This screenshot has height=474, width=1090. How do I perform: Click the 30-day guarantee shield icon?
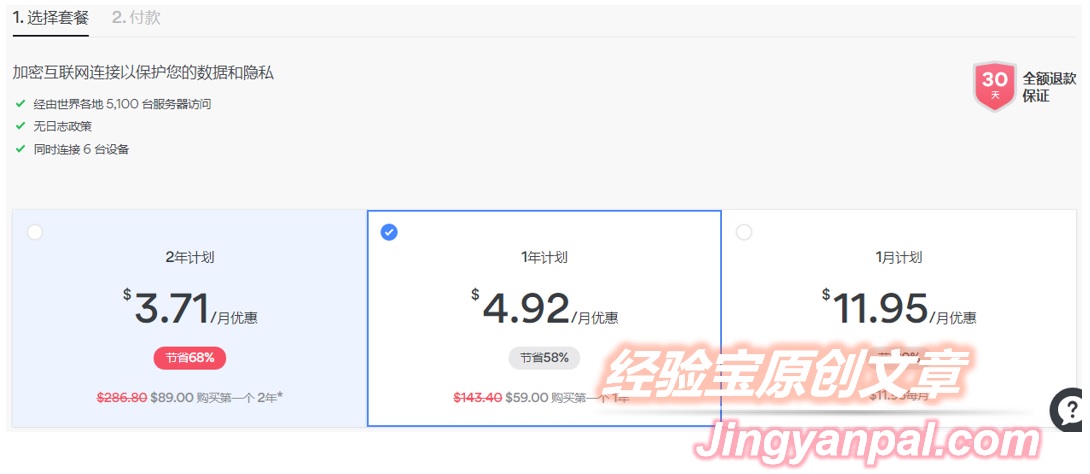[995, 86]
